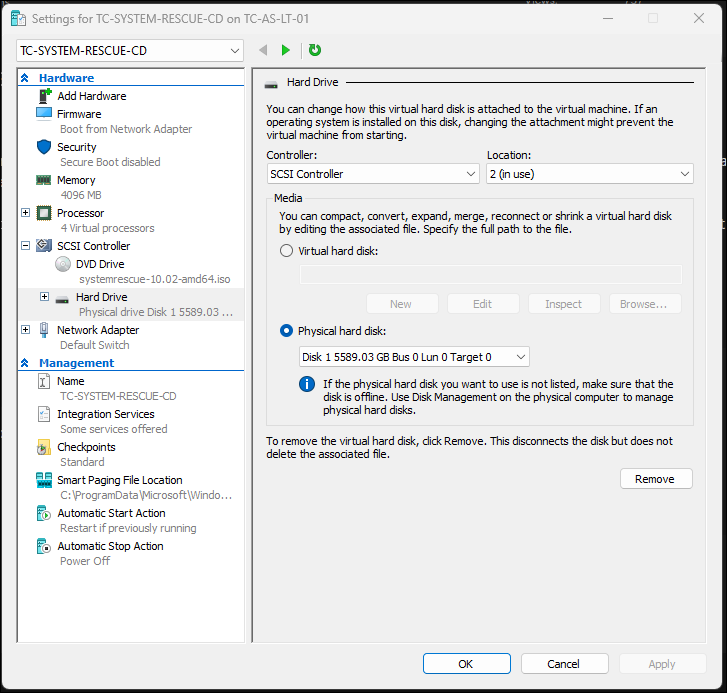Select Checkpoints under Management
The height and width of the screenshot is (693, 727).
pyautogui.click(x=86, y=447)
